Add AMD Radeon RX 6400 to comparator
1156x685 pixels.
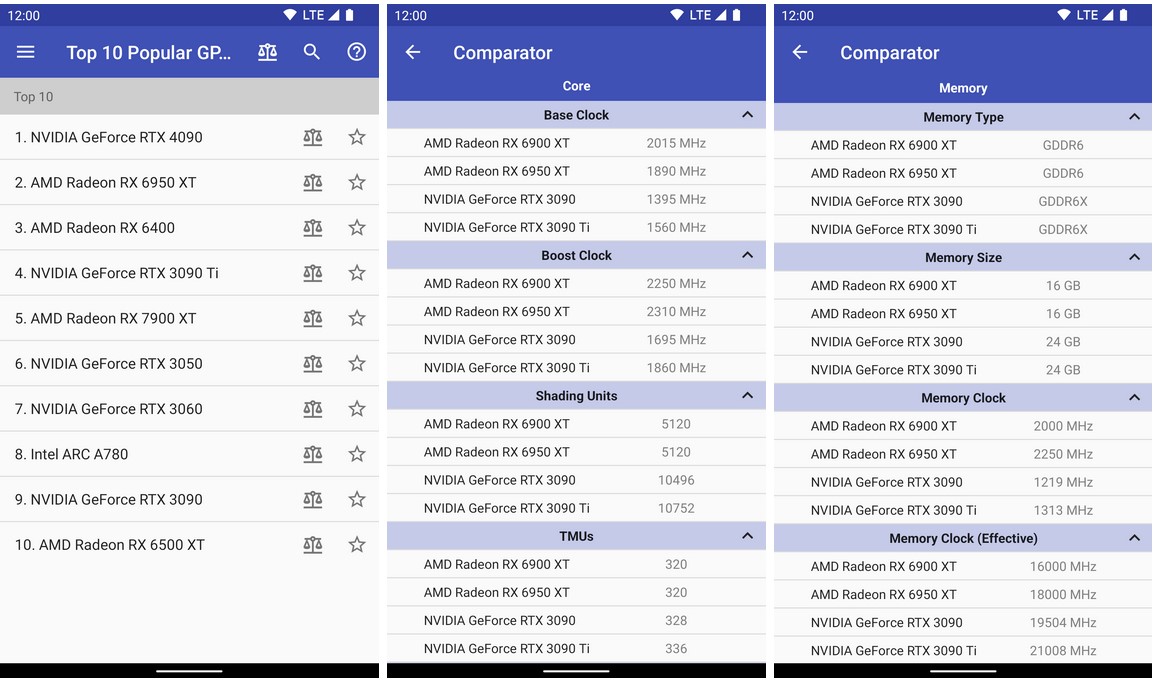pos(313,228)
